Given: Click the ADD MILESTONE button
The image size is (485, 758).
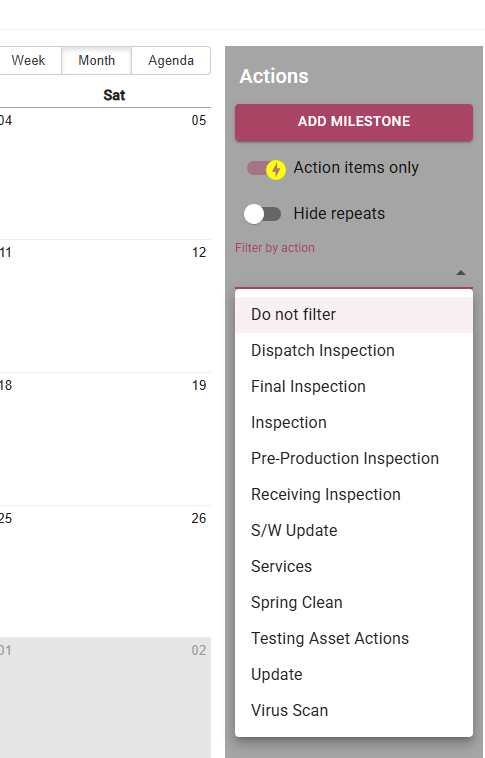Looking at the screenshot, I should [x=354, y=122].
